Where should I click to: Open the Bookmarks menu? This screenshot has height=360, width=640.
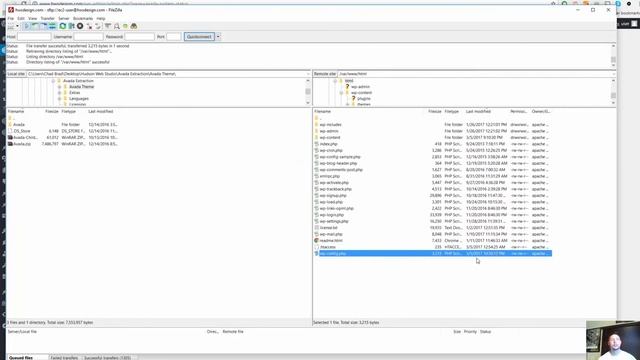click(x=83, y=18)
